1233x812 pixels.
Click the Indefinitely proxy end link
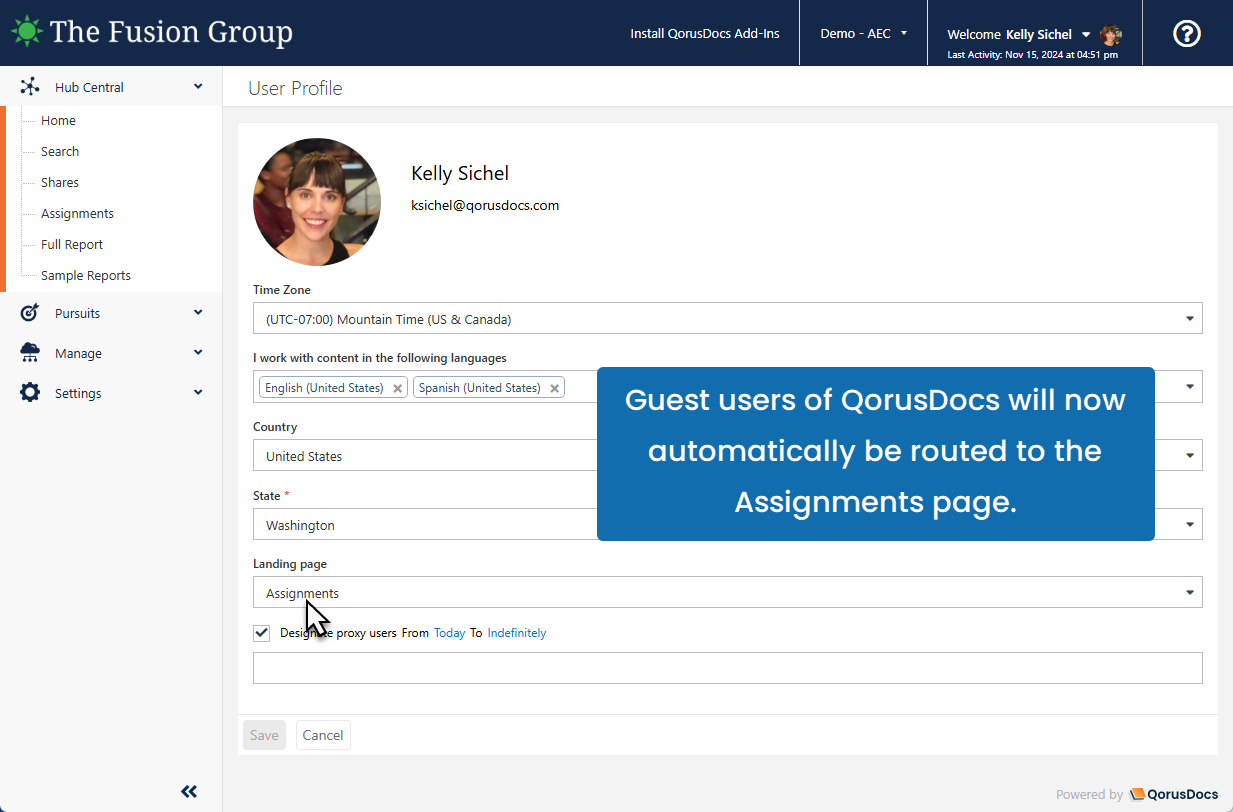pos(517,633)
